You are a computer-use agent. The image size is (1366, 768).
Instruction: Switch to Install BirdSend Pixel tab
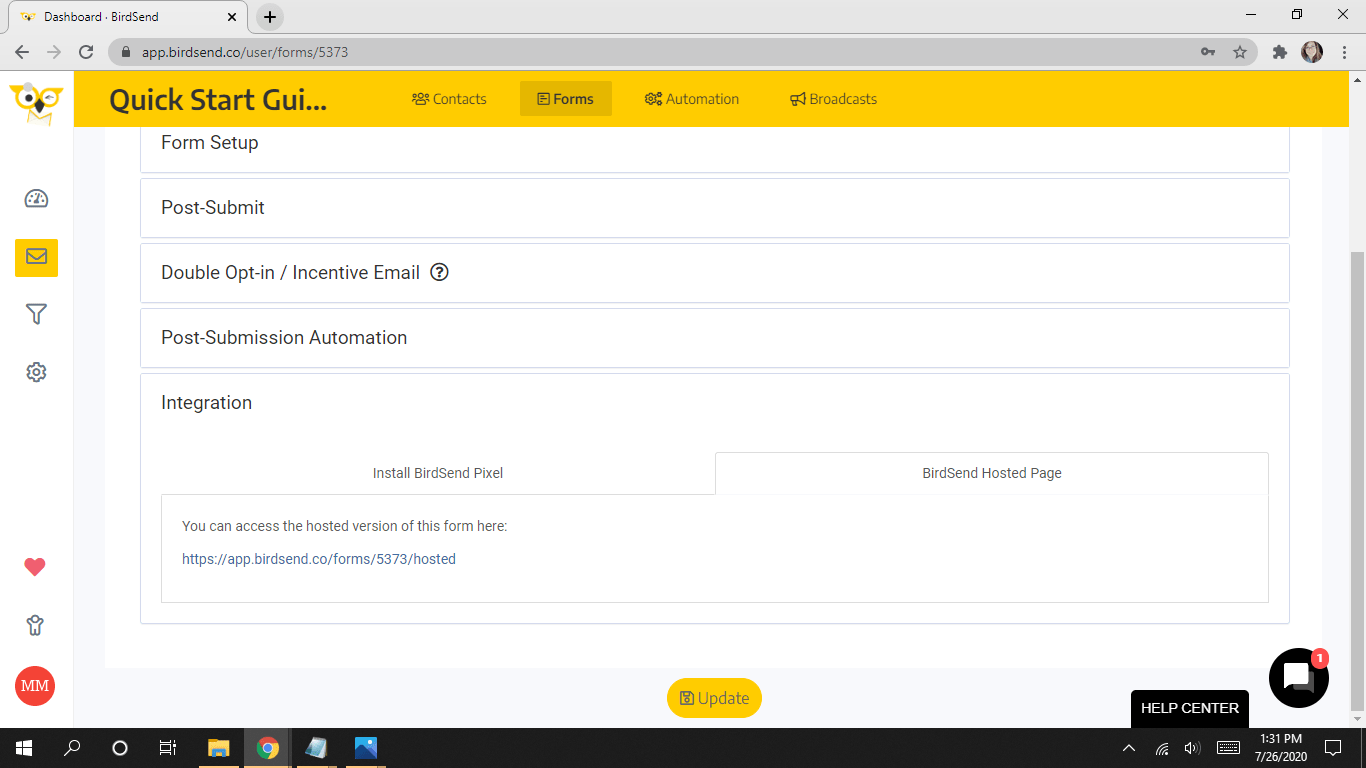(438, 473)
